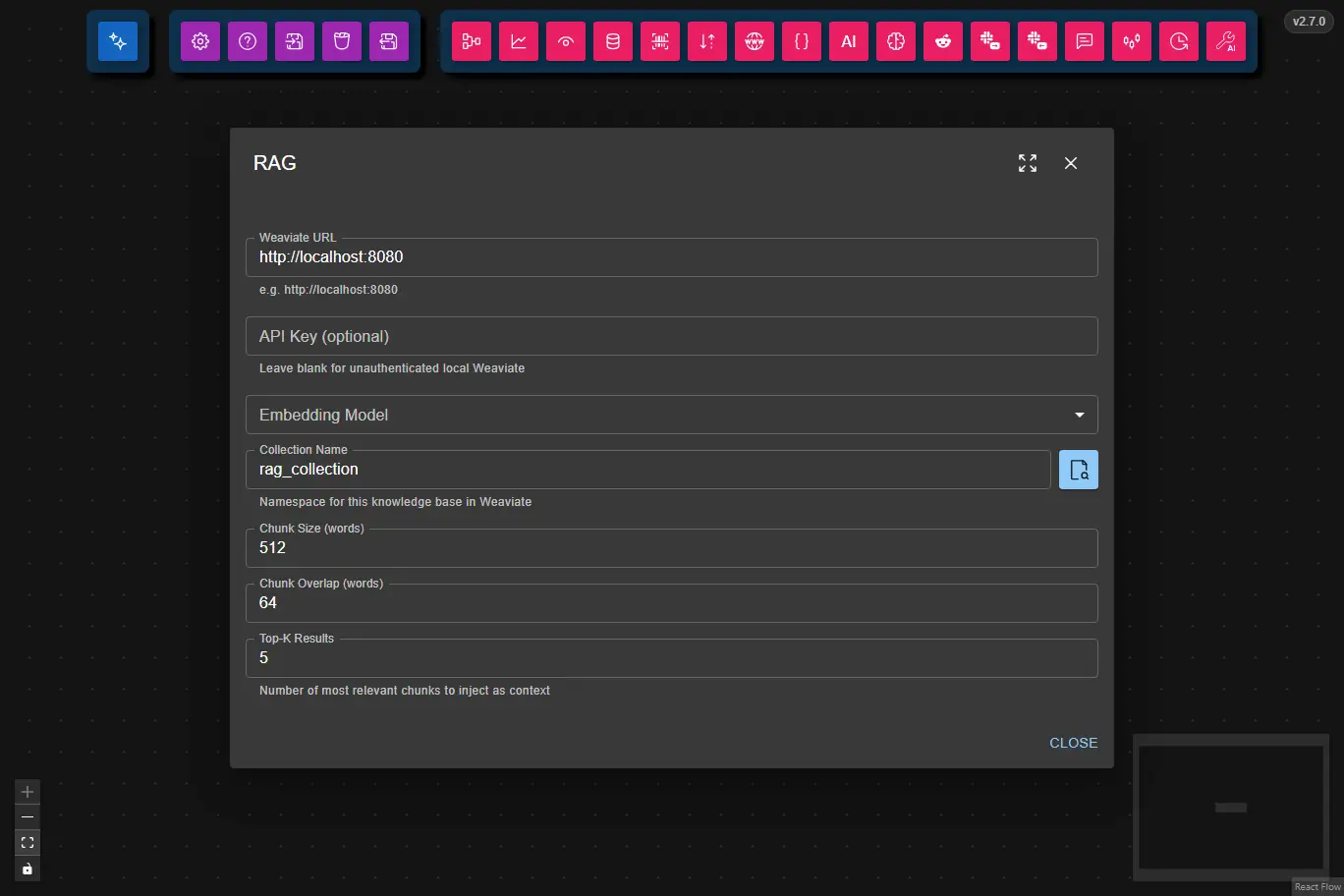
Task: Browse collections with the document search button
Action: pyautogui.click(x=1079, y=470)
